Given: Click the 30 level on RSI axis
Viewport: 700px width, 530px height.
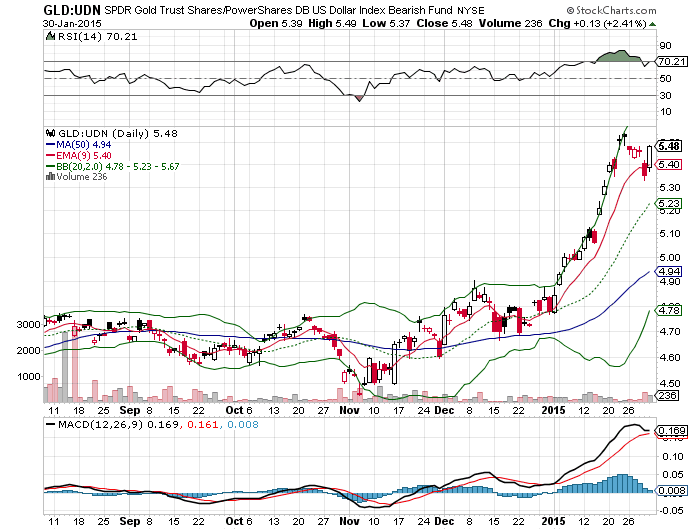Looking at the screenshot, I should tap(665, 95).
